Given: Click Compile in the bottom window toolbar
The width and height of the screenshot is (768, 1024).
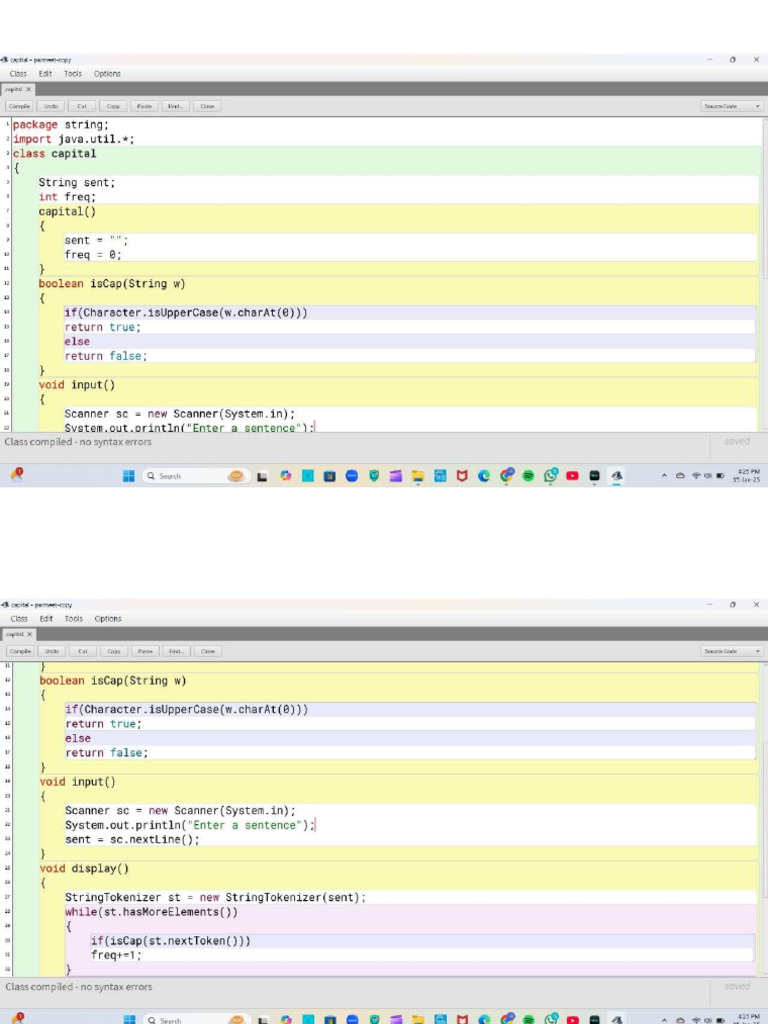Looking at the screenshot, I should pos(20,651).
